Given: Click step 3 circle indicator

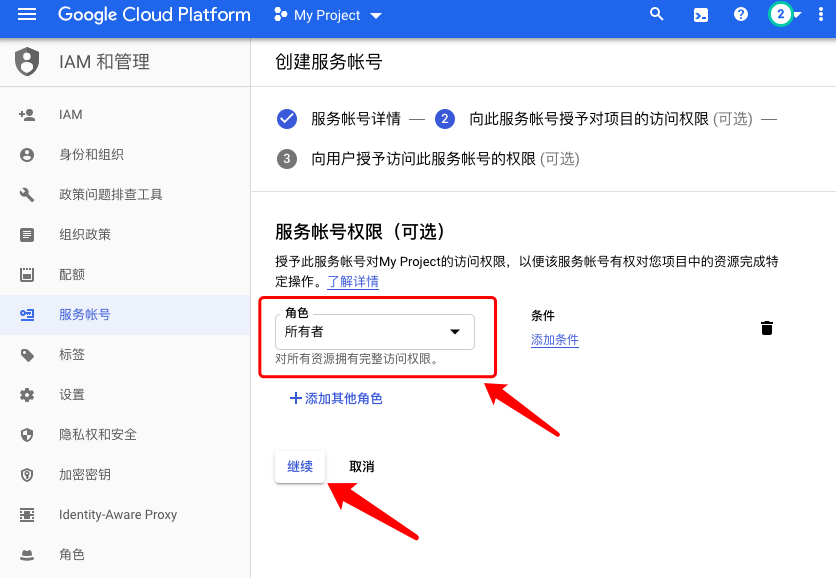Looking at the screenshot, I should (x=287, y=159).
